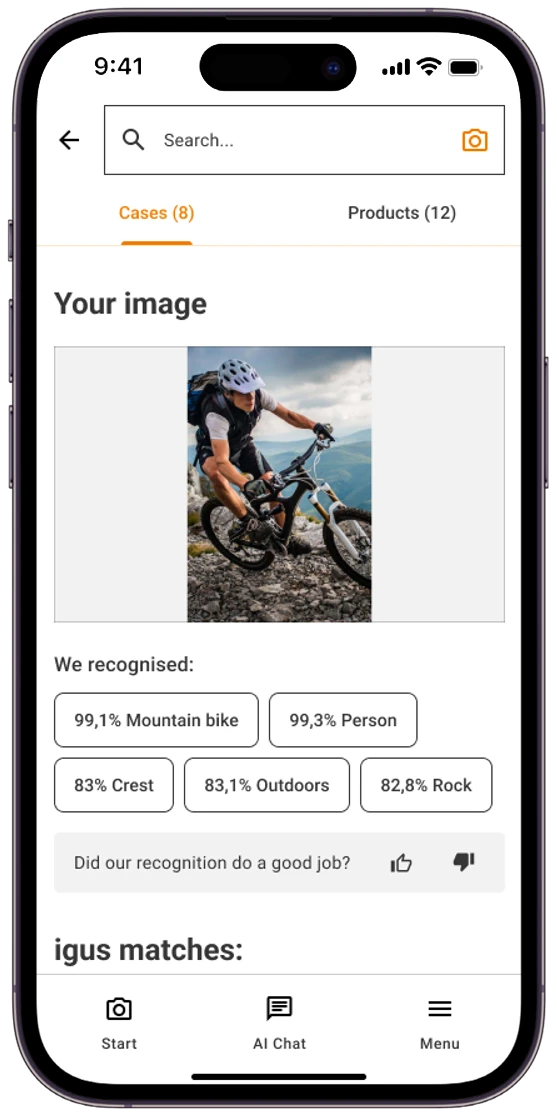
Task: Tap the back arrow icon
Action: click(69, 140)
